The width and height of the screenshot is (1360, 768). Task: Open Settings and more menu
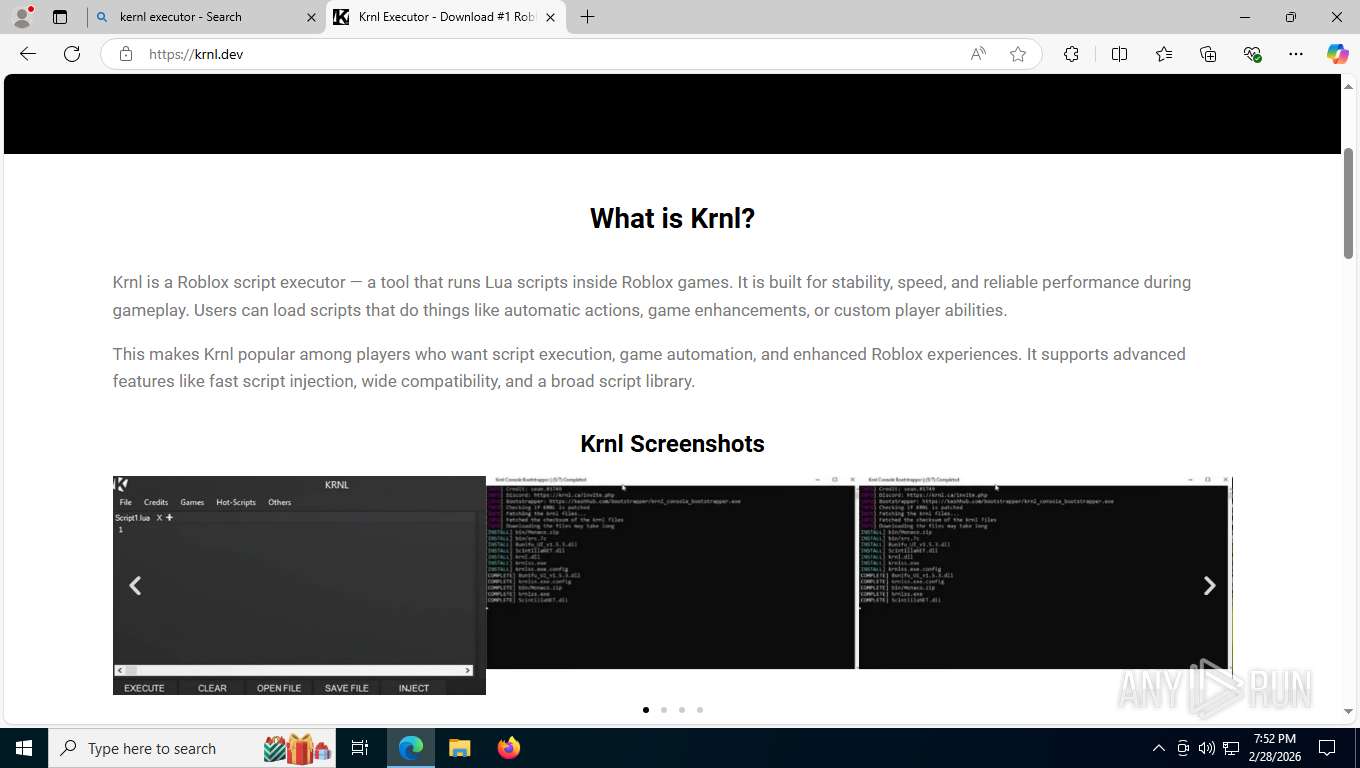tap(1296, 54)
